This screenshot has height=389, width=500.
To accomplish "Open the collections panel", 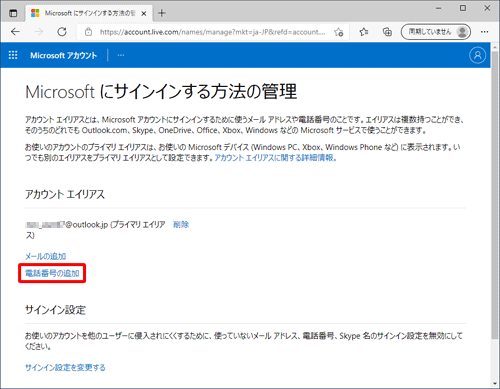I will click(x=387, y=32).
